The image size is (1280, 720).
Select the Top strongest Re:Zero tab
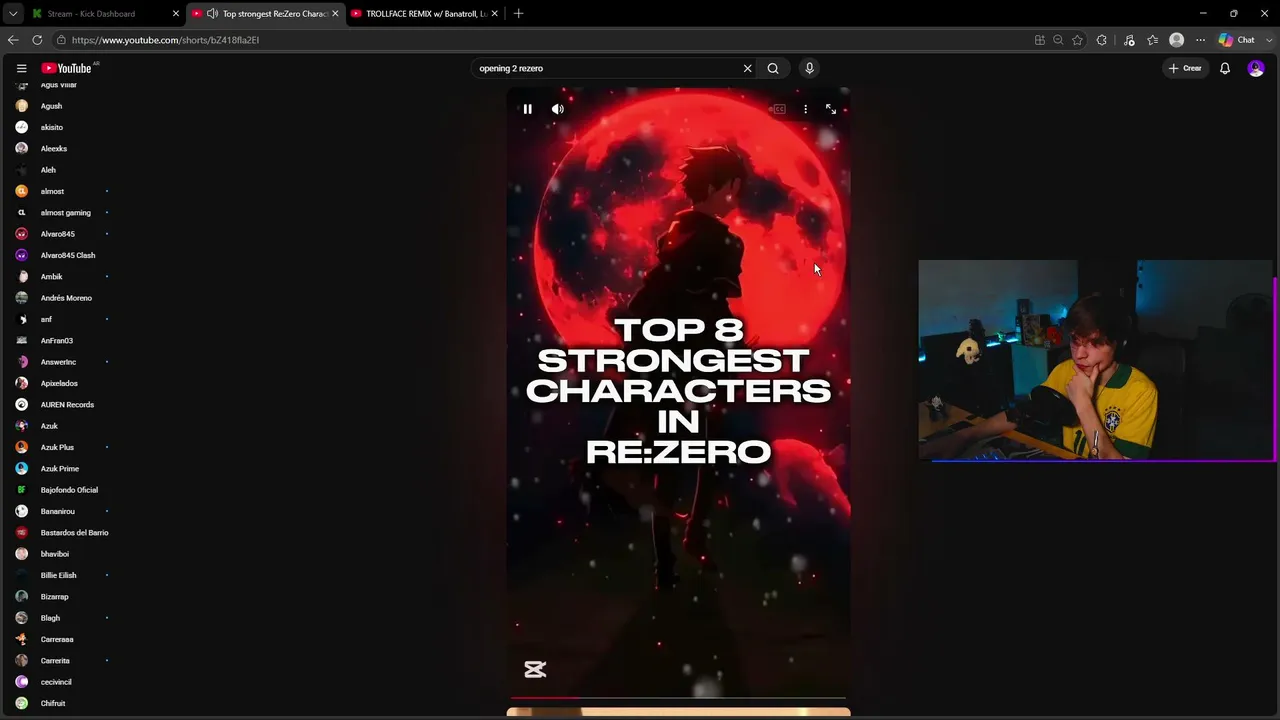pos(265,13)
